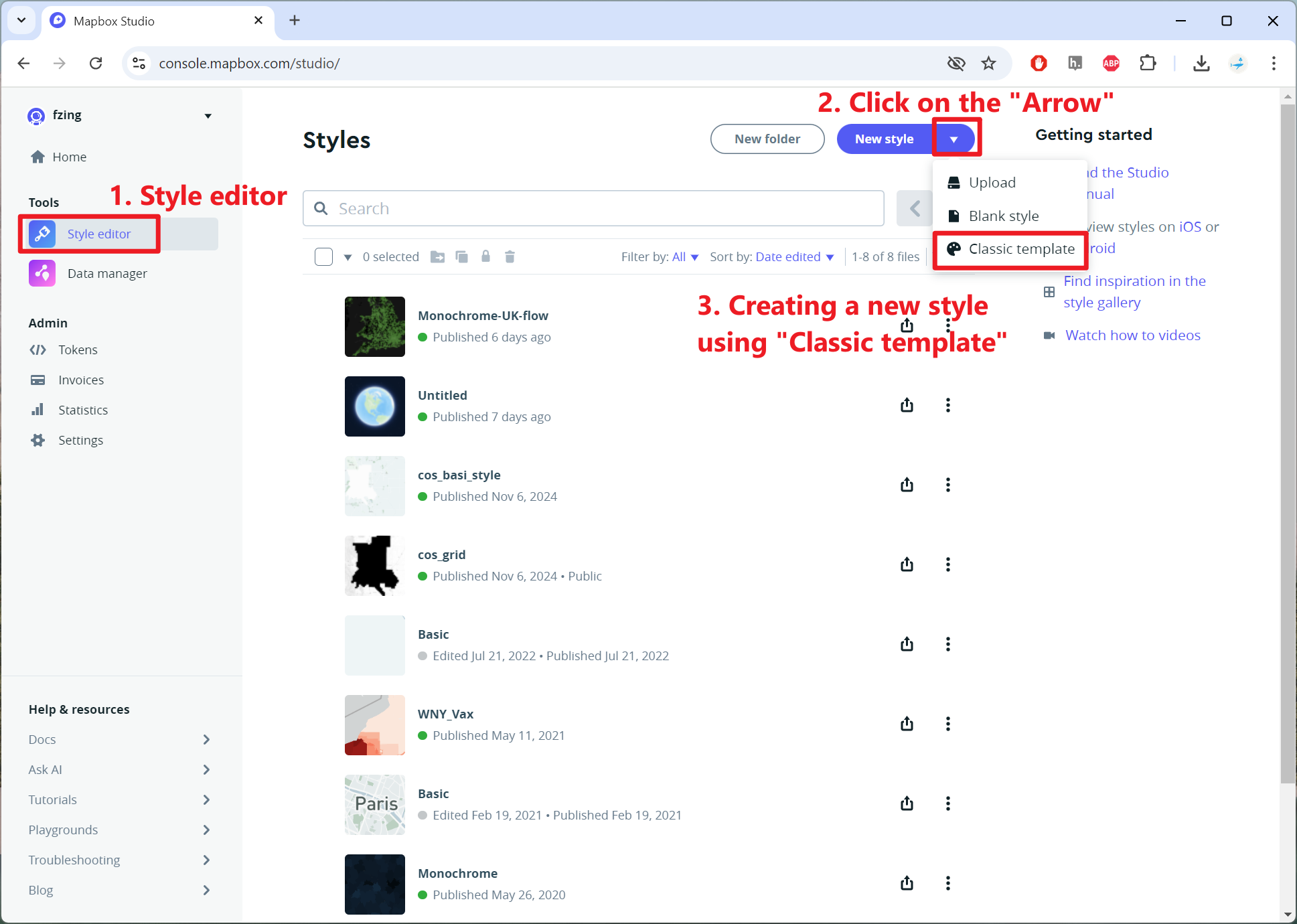Reload the browser page

pos(96,63)
